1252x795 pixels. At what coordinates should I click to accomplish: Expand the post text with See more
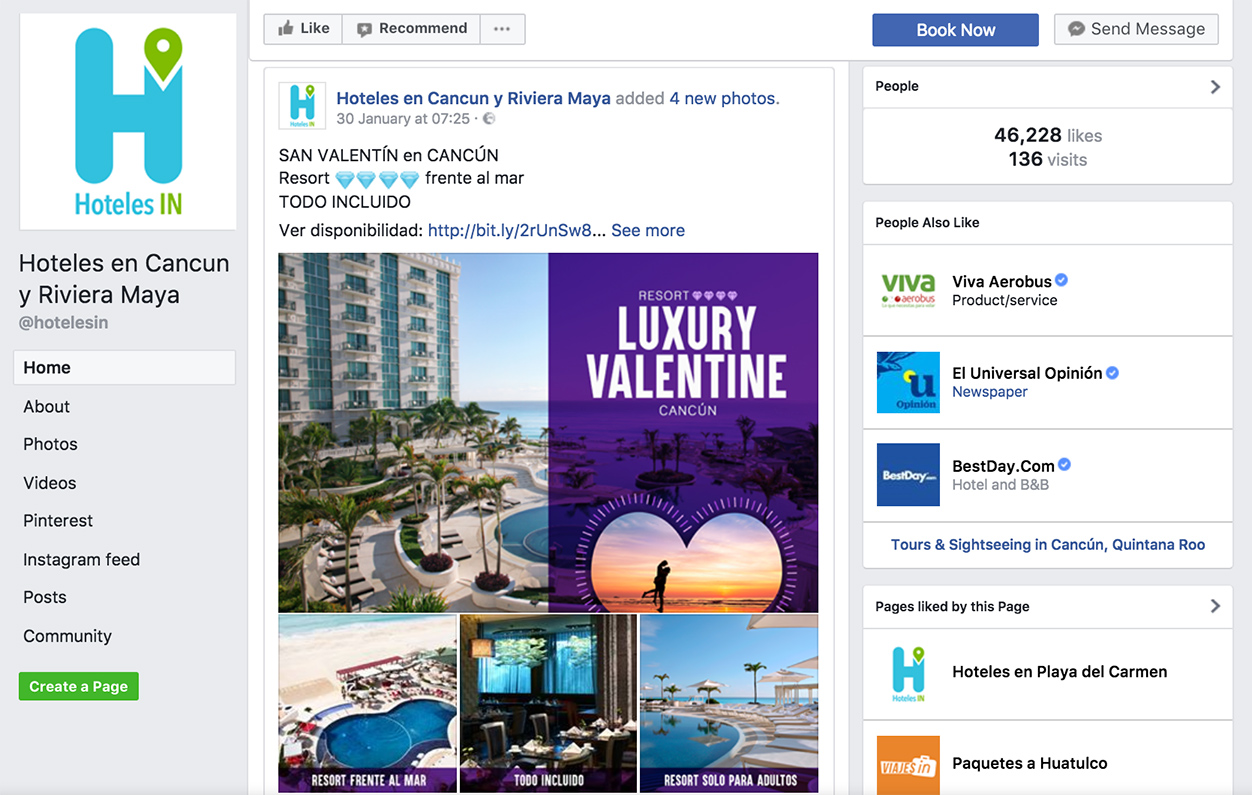648,230
